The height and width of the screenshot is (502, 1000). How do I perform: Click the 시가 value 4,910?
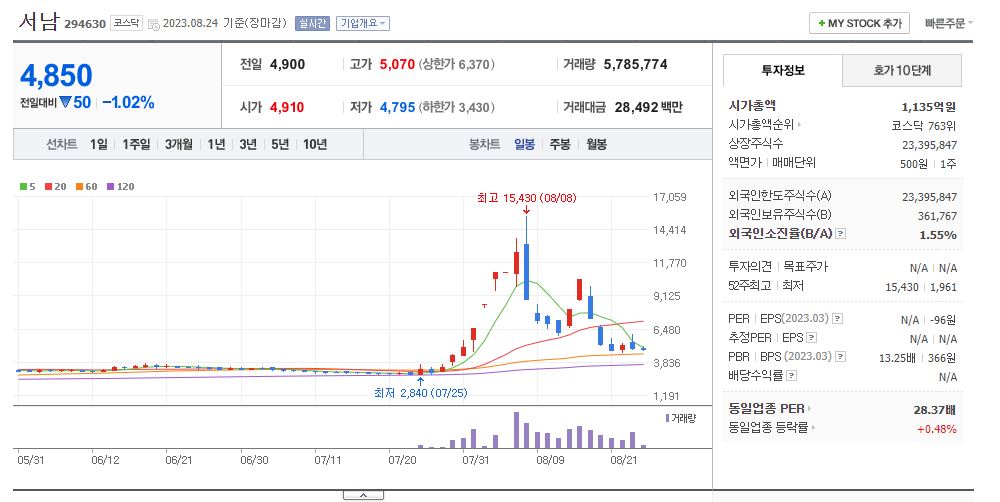(x=287, y=107)
